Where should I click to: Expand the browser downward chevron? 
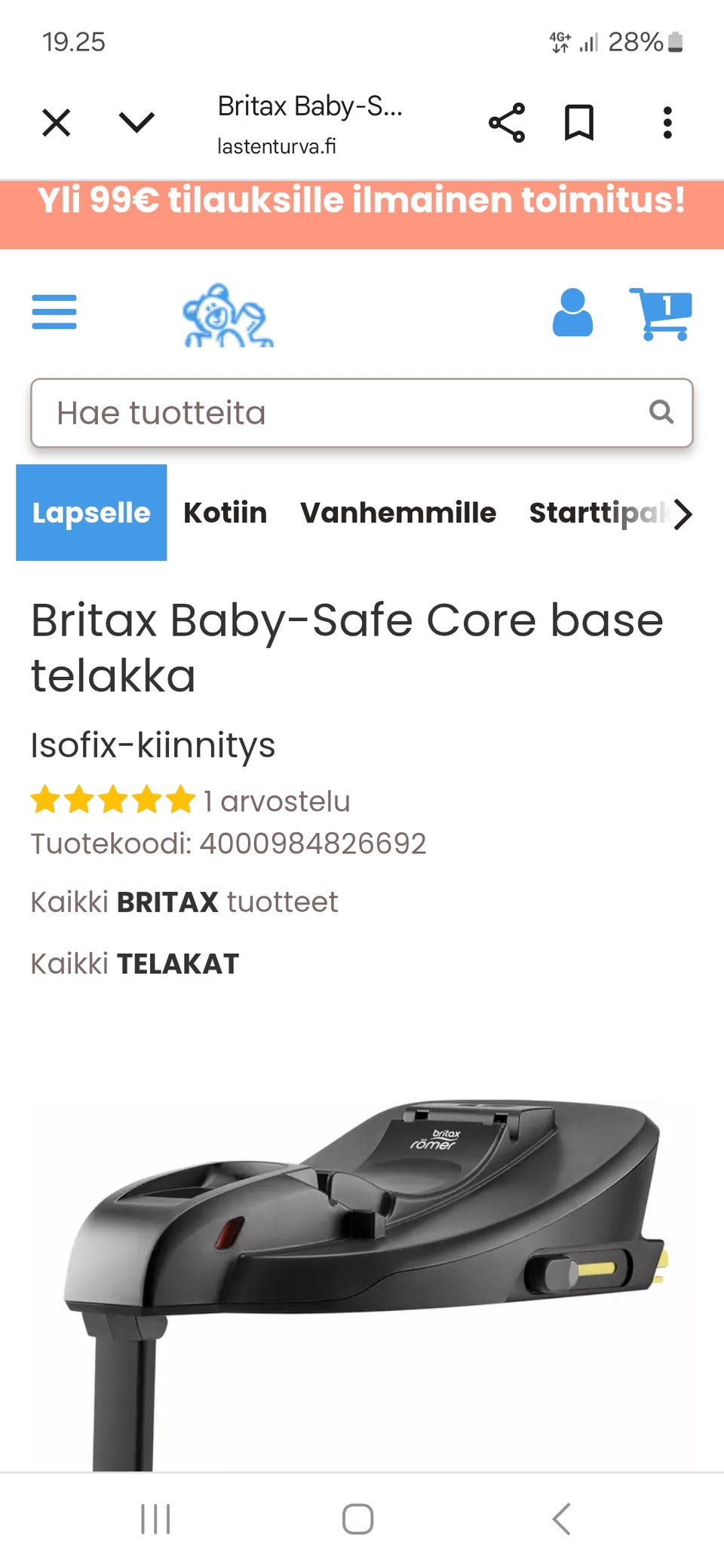pyautogui.click(x=137, y=122)
